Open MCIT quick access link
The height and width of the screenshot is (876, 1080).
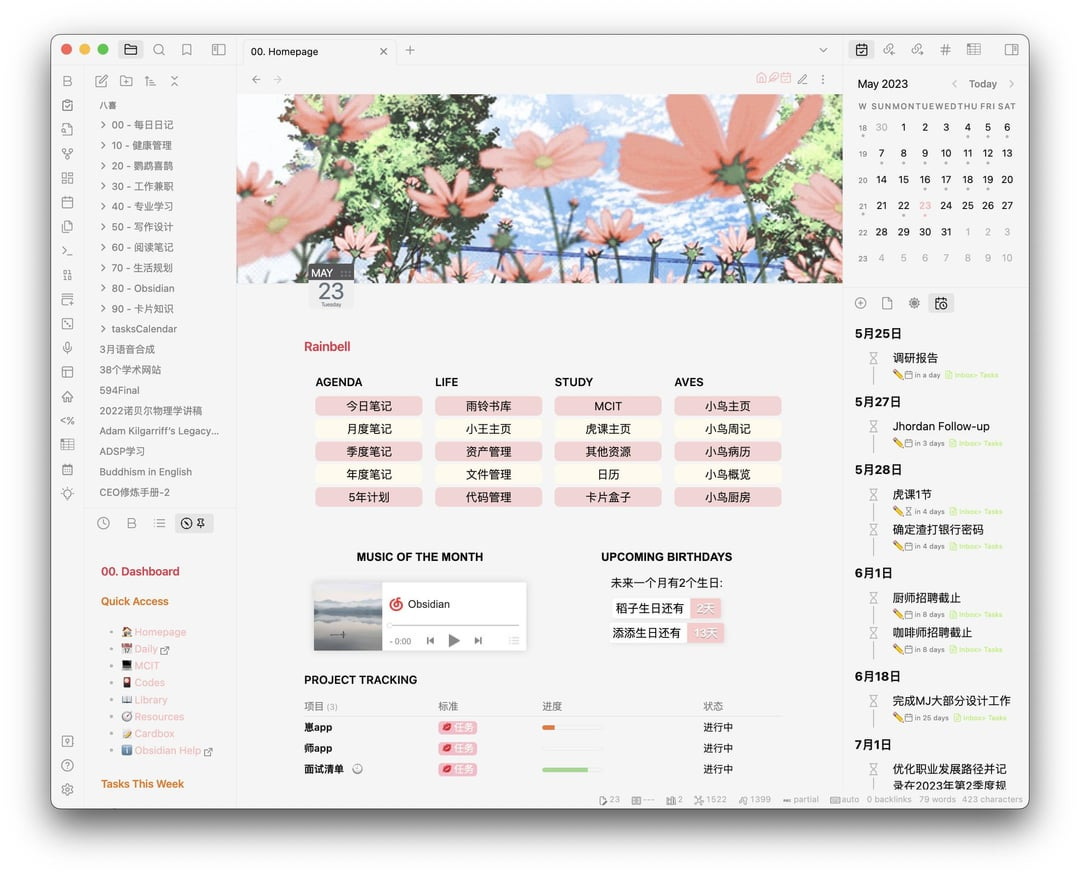click(147, 666)
